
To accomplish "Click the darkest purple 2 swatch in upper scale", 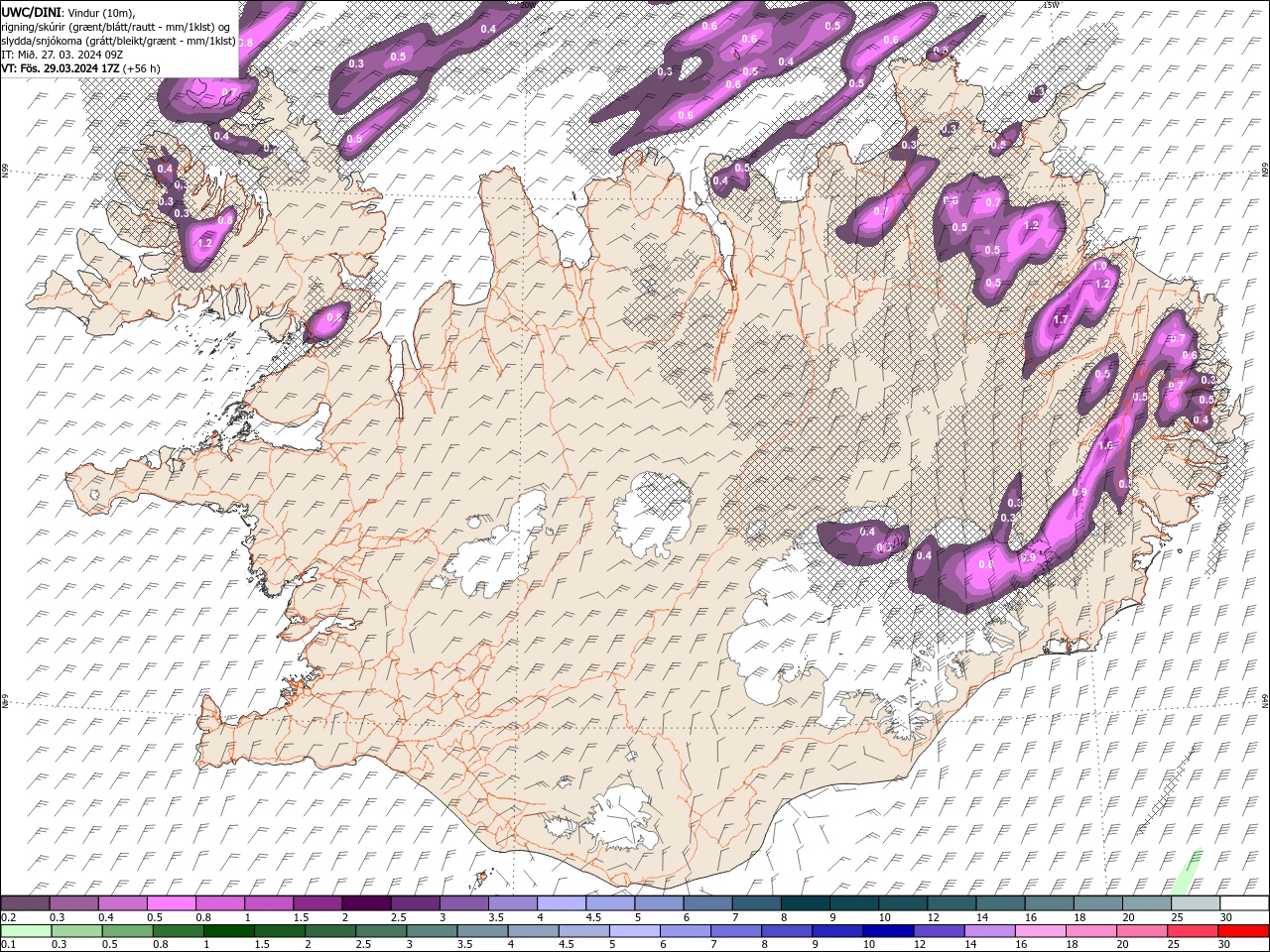I will (x=366, y=903).
